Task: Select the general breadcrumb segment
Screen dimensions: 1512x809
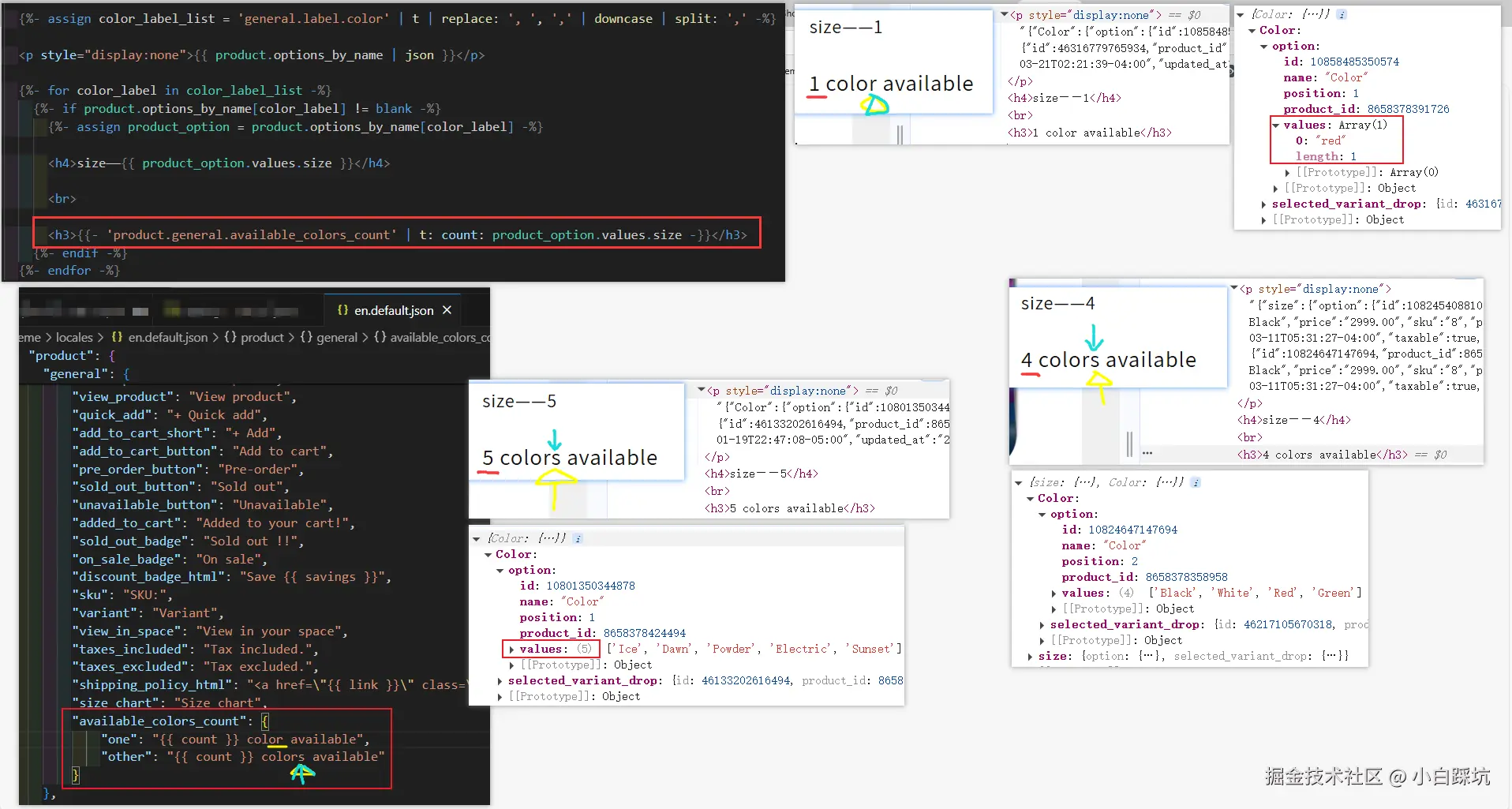Action: [337, 337]
